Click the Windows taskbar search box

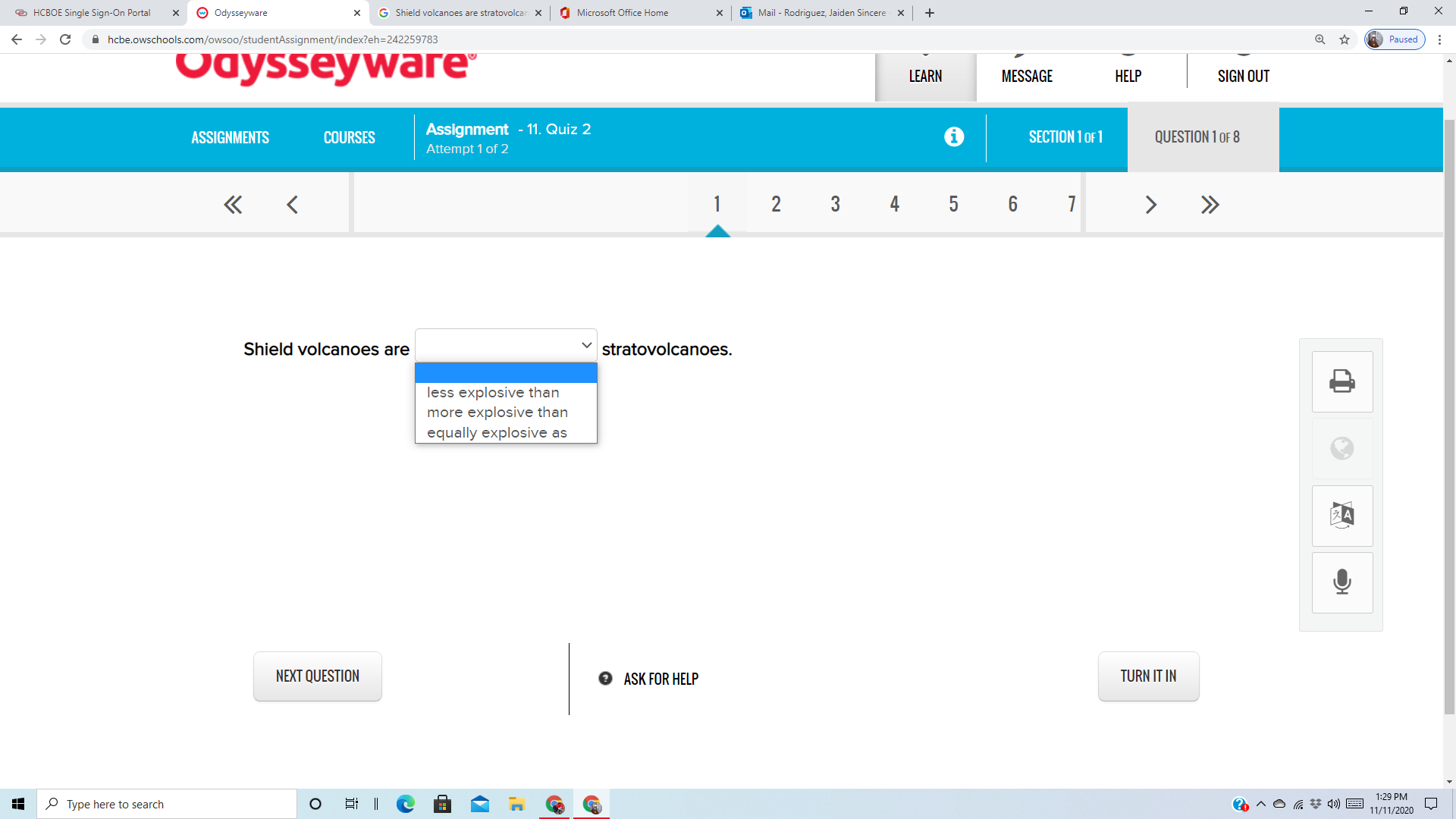(167, 804)
